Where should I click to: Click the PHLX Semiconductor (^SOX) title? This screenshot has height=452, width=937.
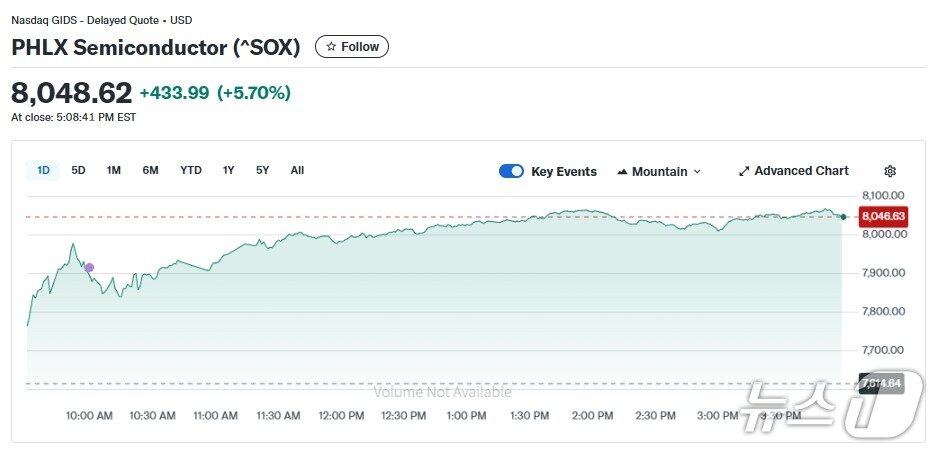pyautogui.click(x=156, y=47)
